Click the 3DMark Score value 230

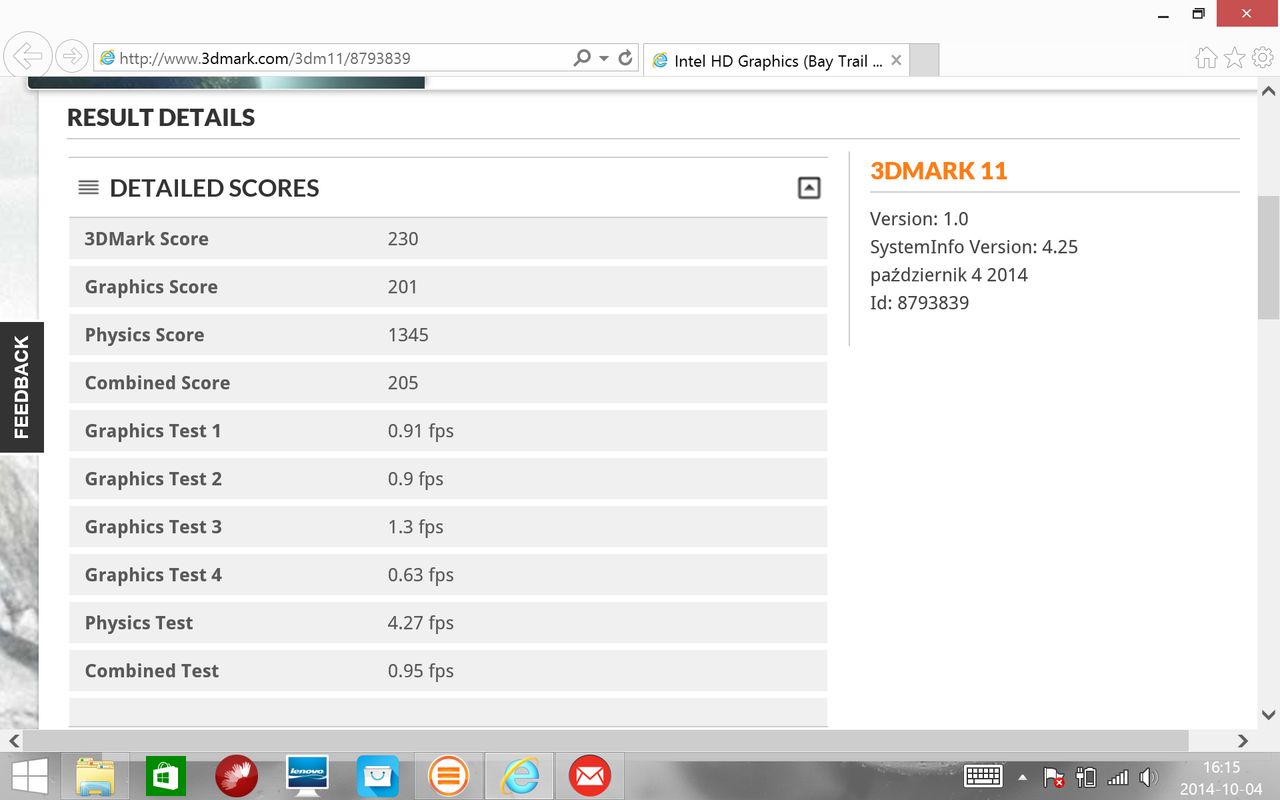[x=403, y=239]
